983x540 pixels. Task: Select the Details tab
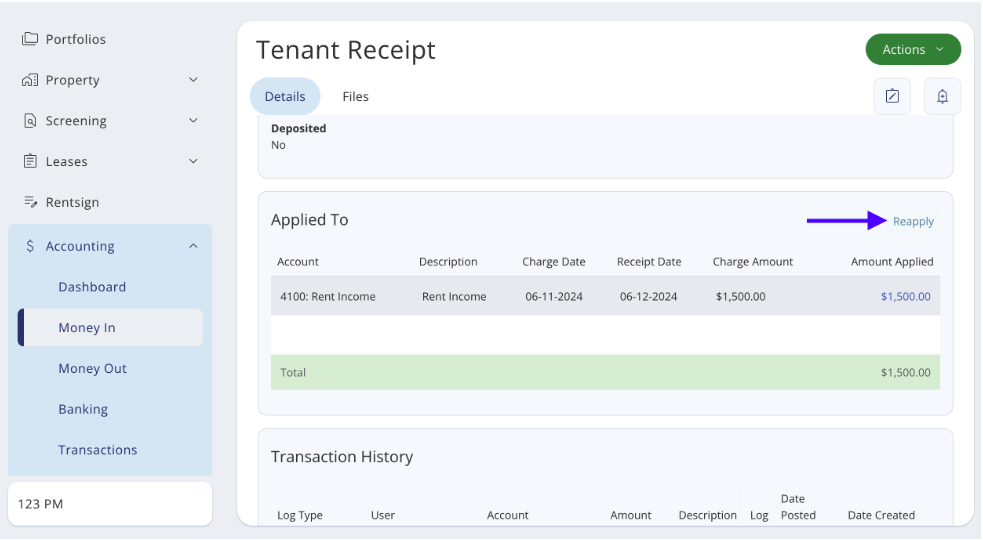(x=285, y=97)
